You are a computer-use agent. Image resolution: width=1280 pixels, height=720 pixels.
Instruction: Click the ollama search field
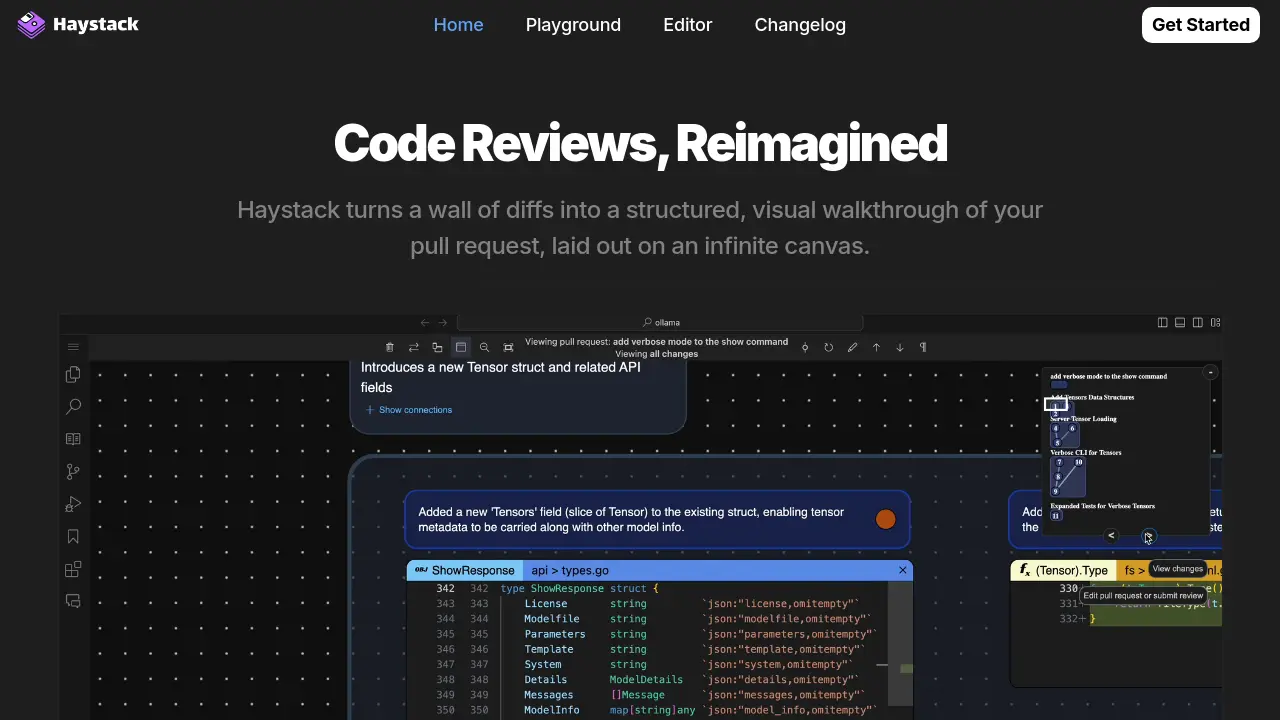[x=660, y=322]
